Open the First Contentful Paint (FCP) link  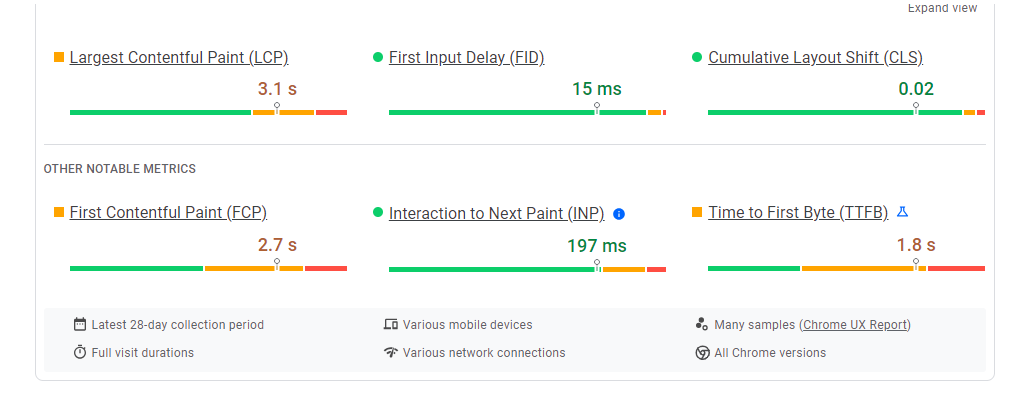[168, 212]
